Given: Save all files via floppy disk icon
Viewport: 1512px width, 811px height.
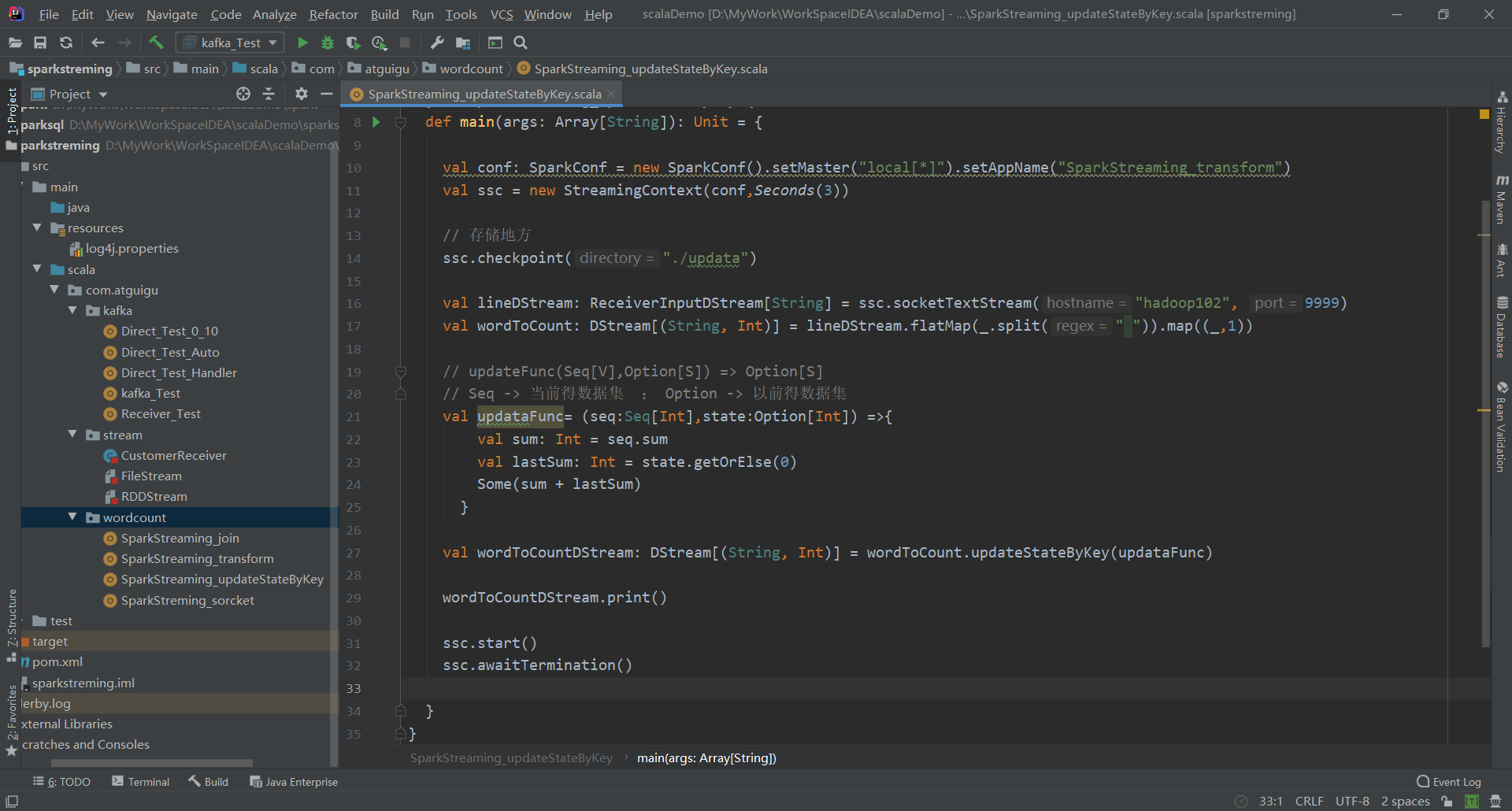Looking at the screenshot, I should 40,43.
